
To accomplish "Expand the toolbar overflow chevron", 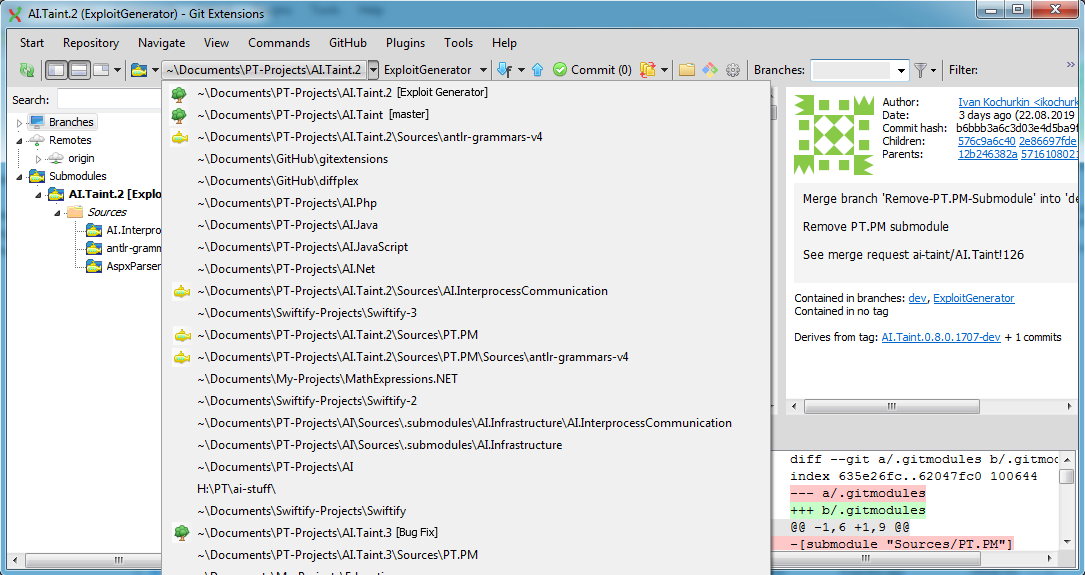I will [x=1071, y=65].
